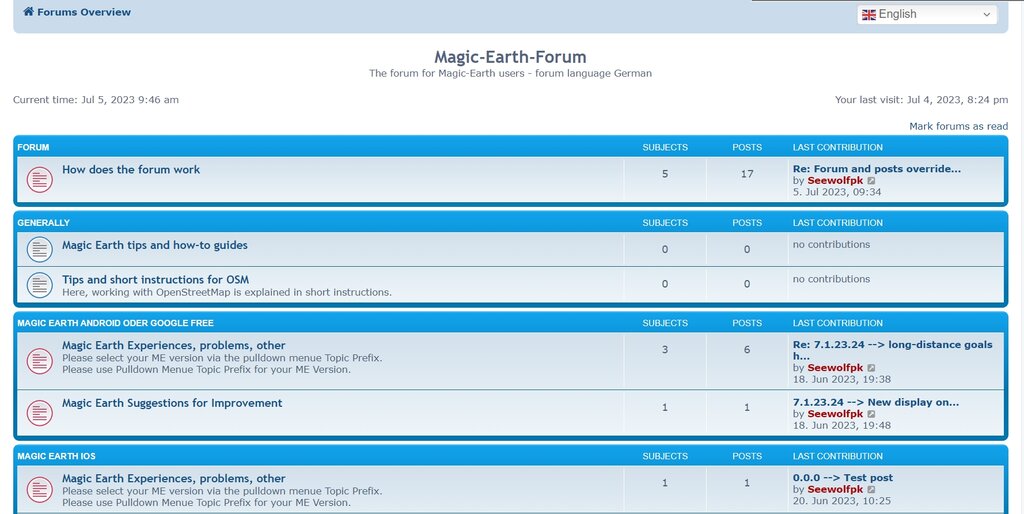This screenshot has width=1024, height=514.
Task: Click view latest post icon for New display post
Action: tap(871, 414)
